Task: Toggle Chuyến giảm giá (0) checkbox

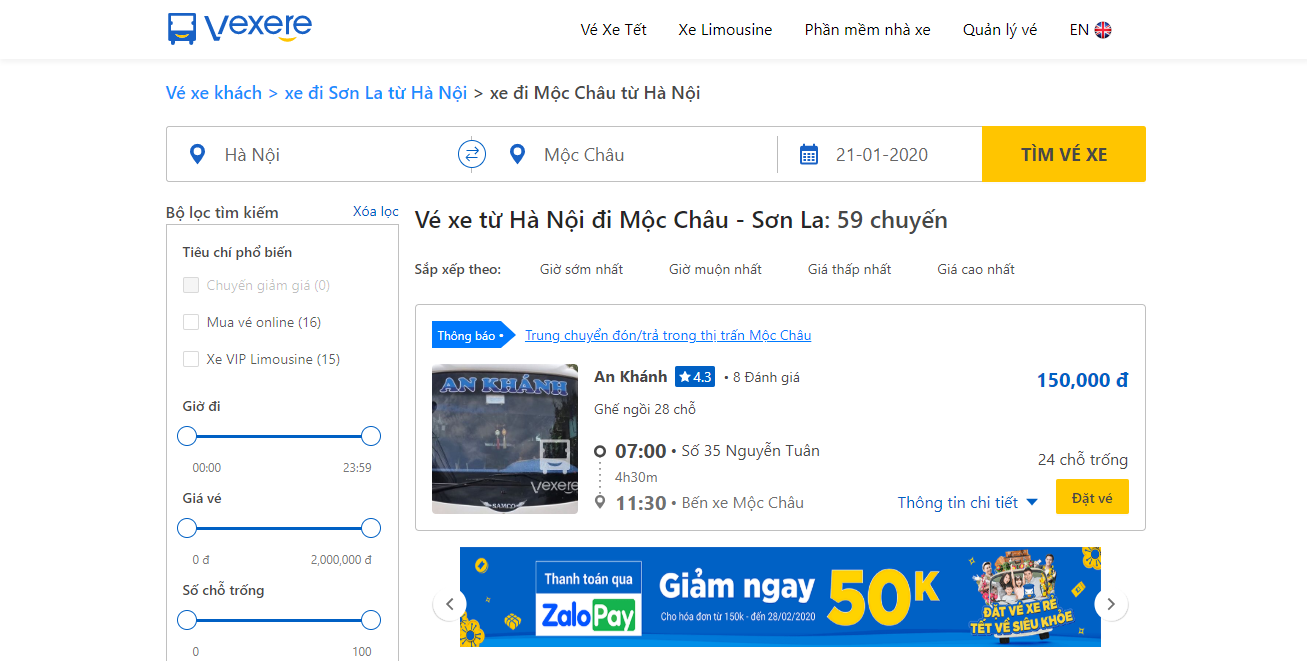Action: 191,285
